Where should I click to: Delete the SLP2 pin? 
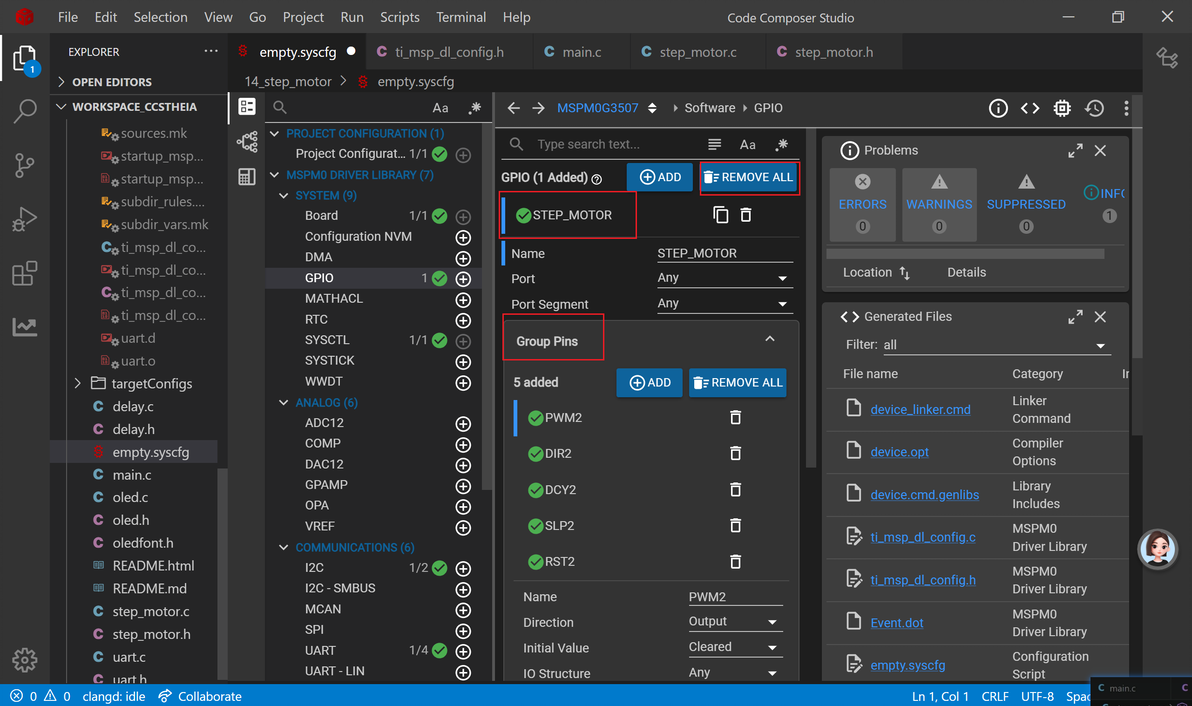pos(735,525)
